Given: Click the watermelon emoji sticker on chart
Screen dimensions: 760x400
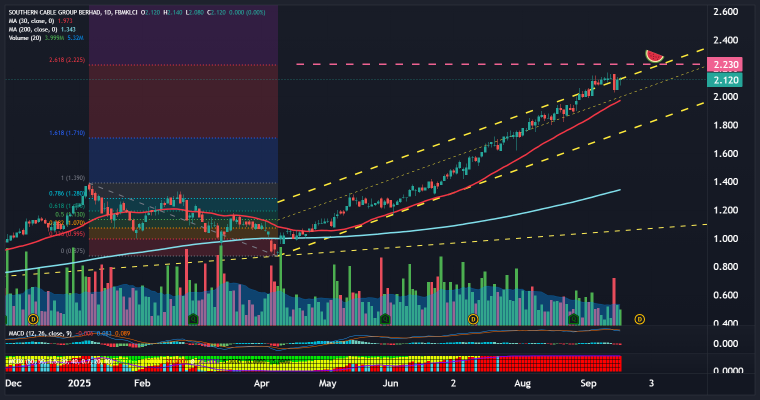Looking at the screenshot, I should coord(654,54).
